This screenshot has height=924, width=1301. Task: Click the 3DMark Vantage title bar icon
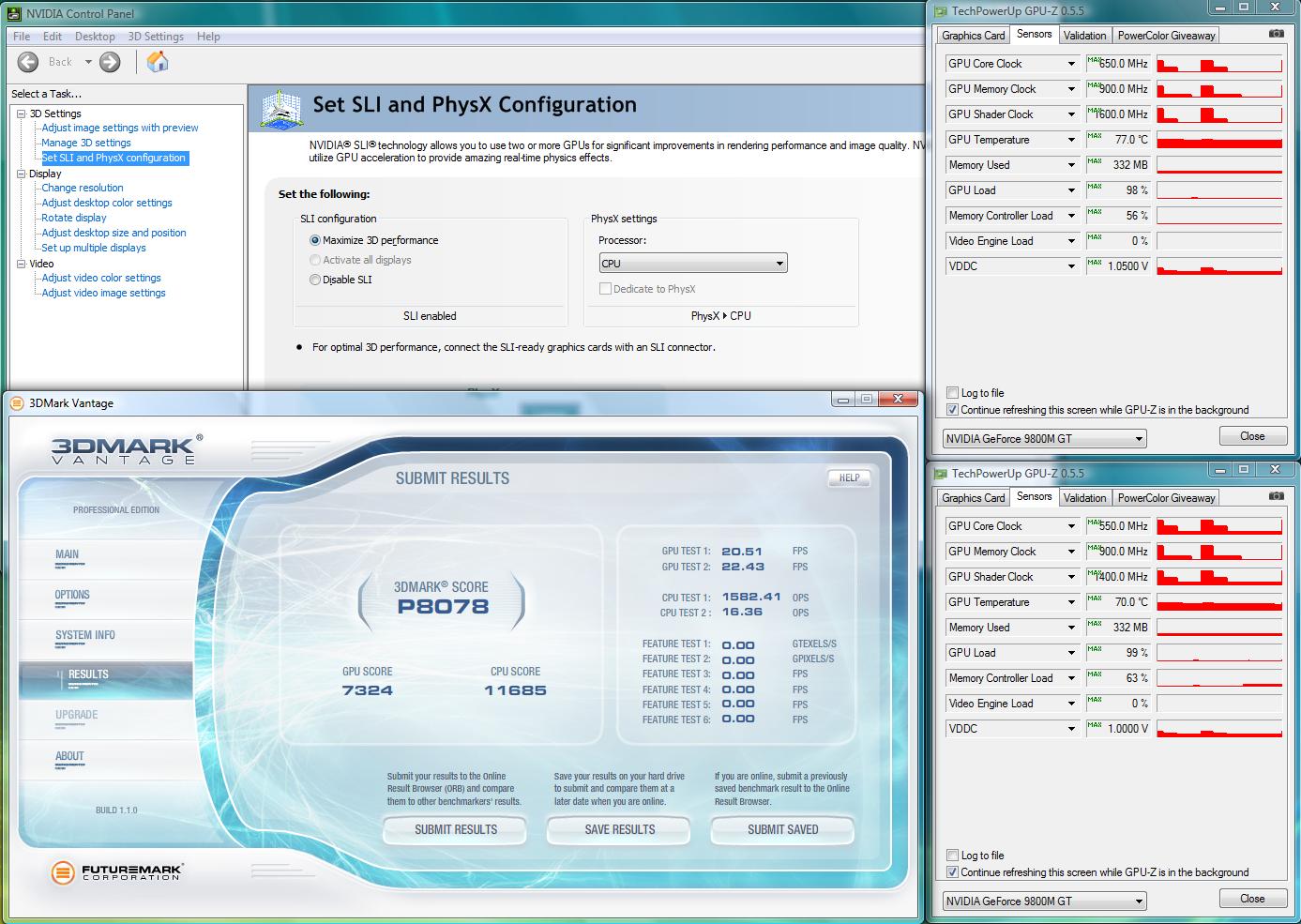point(16,403)
